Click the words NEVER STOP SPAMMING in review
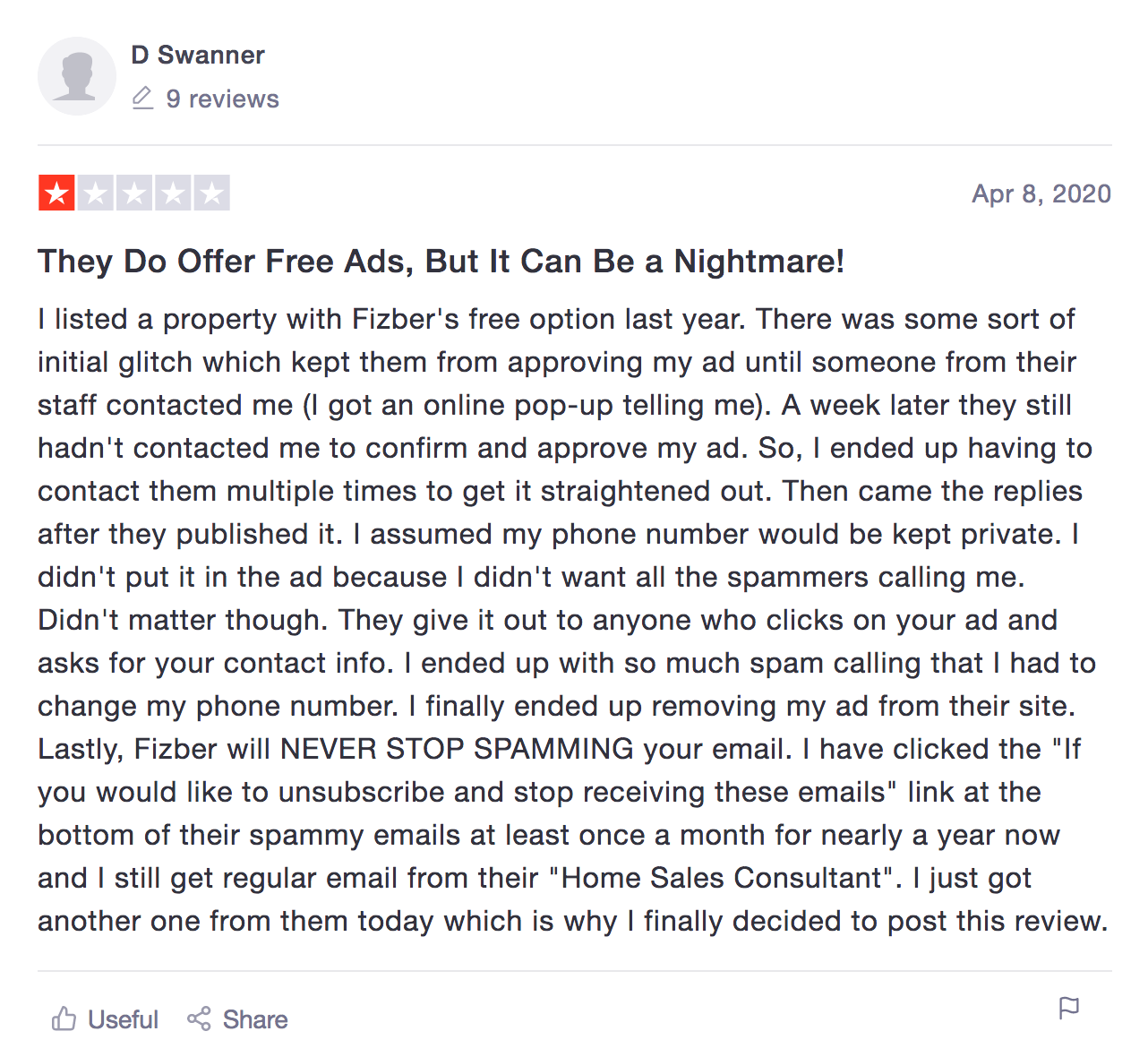Viewport: 1148px width, 1057px height. 457,749
